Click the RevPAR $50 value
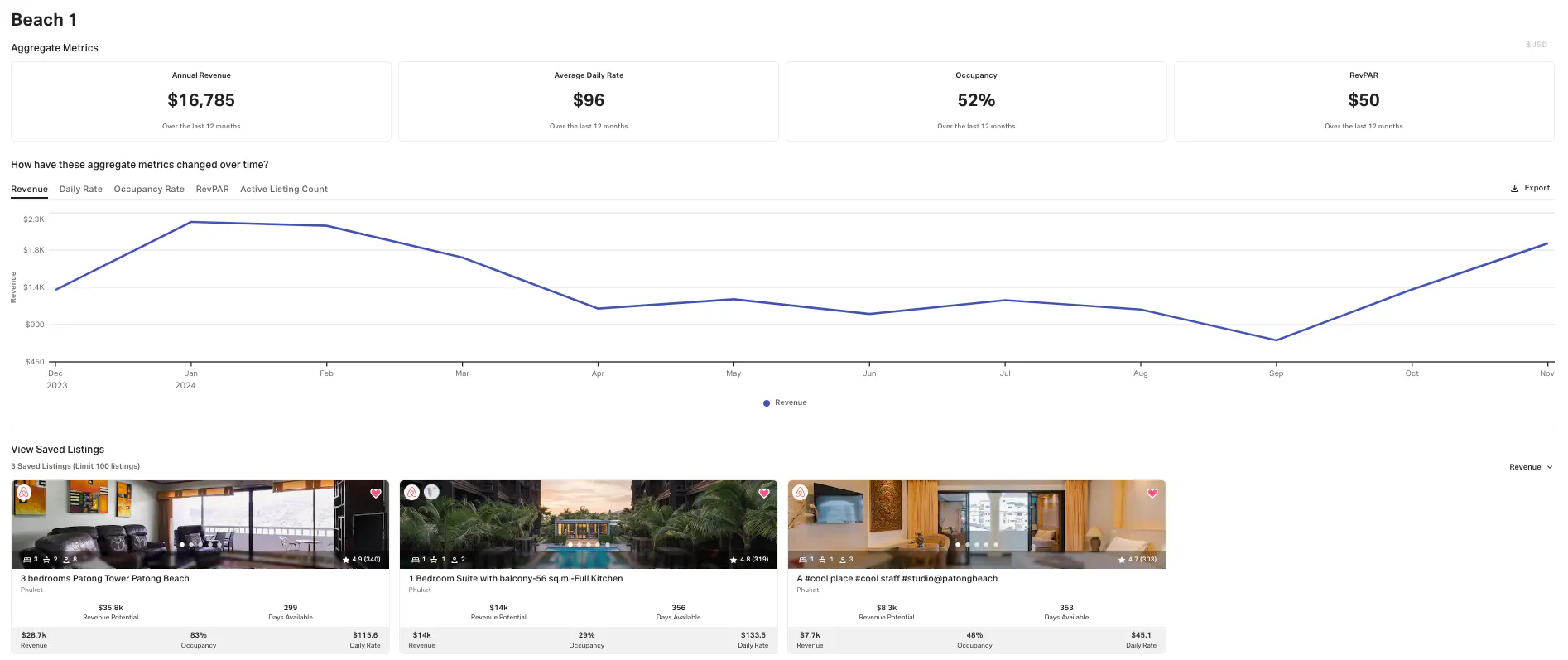Screen dimensions: 1568x660 coord(1364,100)
